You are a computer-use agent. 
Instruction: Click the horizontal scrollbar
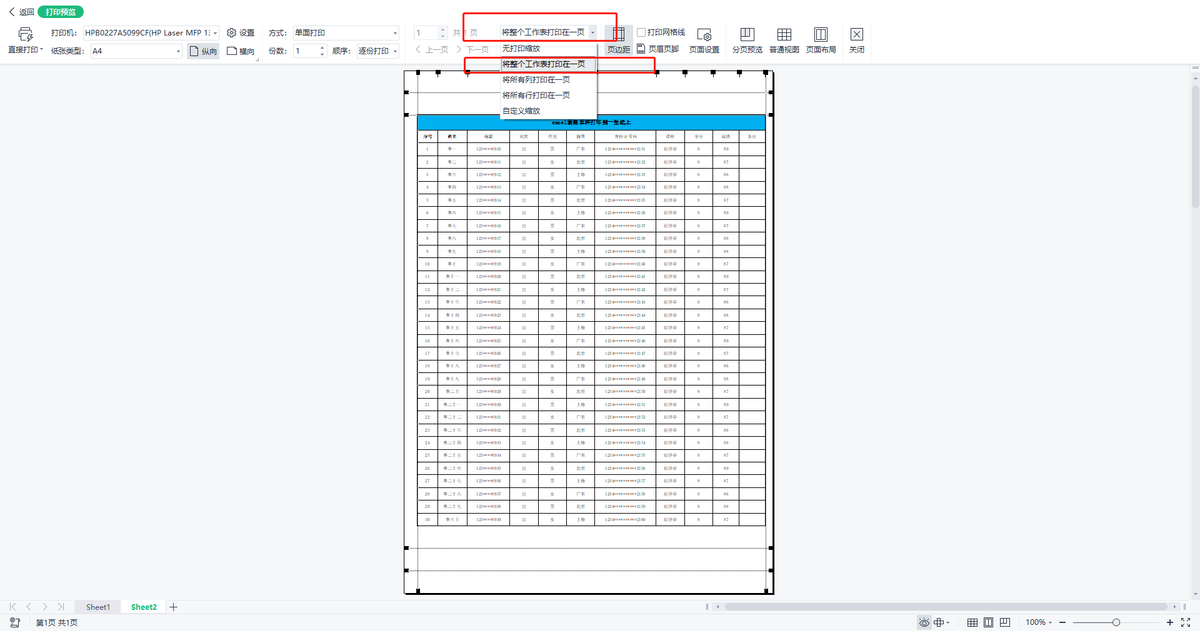coord(945,607)
